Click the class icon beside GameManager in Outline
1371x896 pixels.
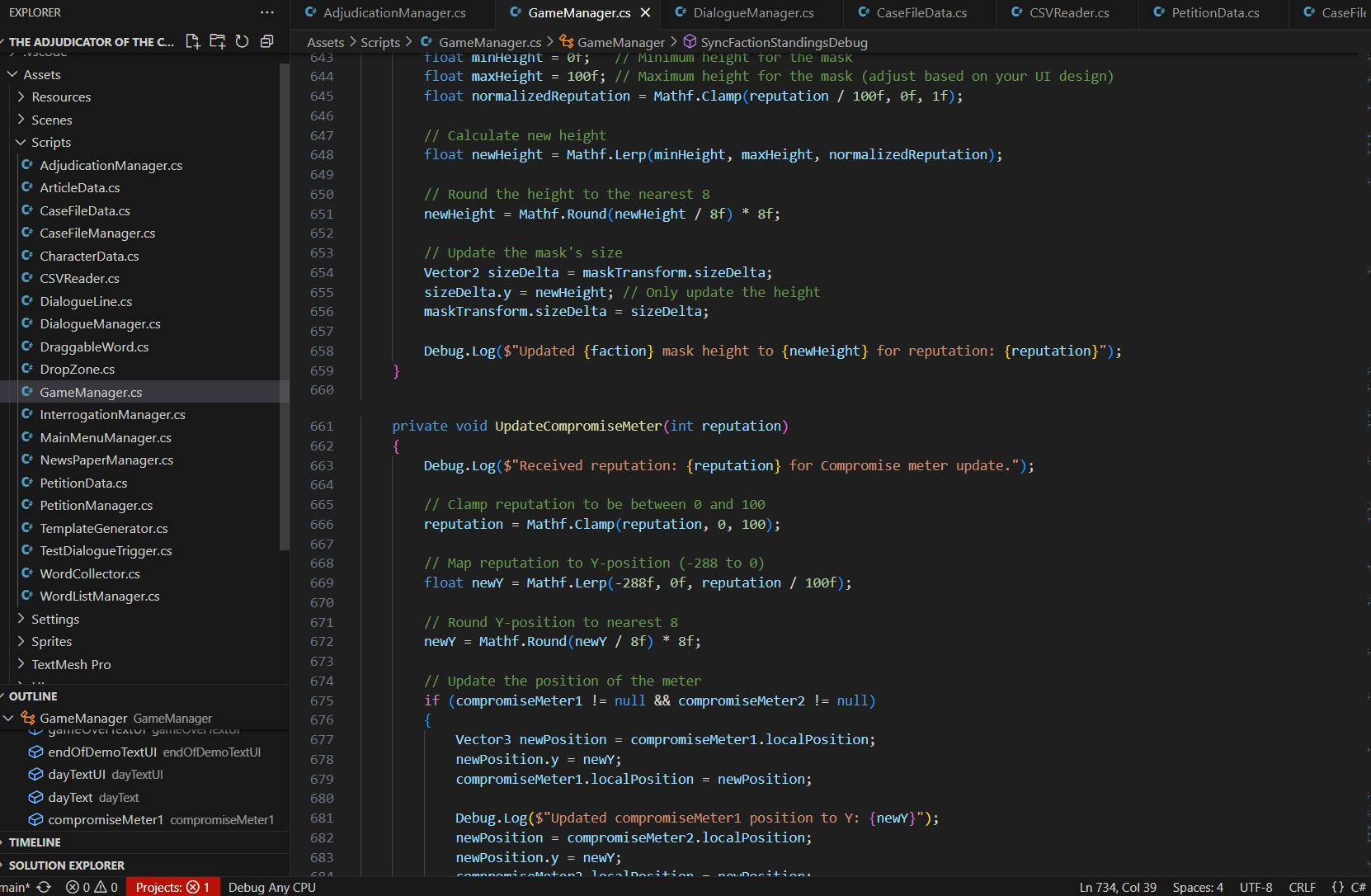28,718
